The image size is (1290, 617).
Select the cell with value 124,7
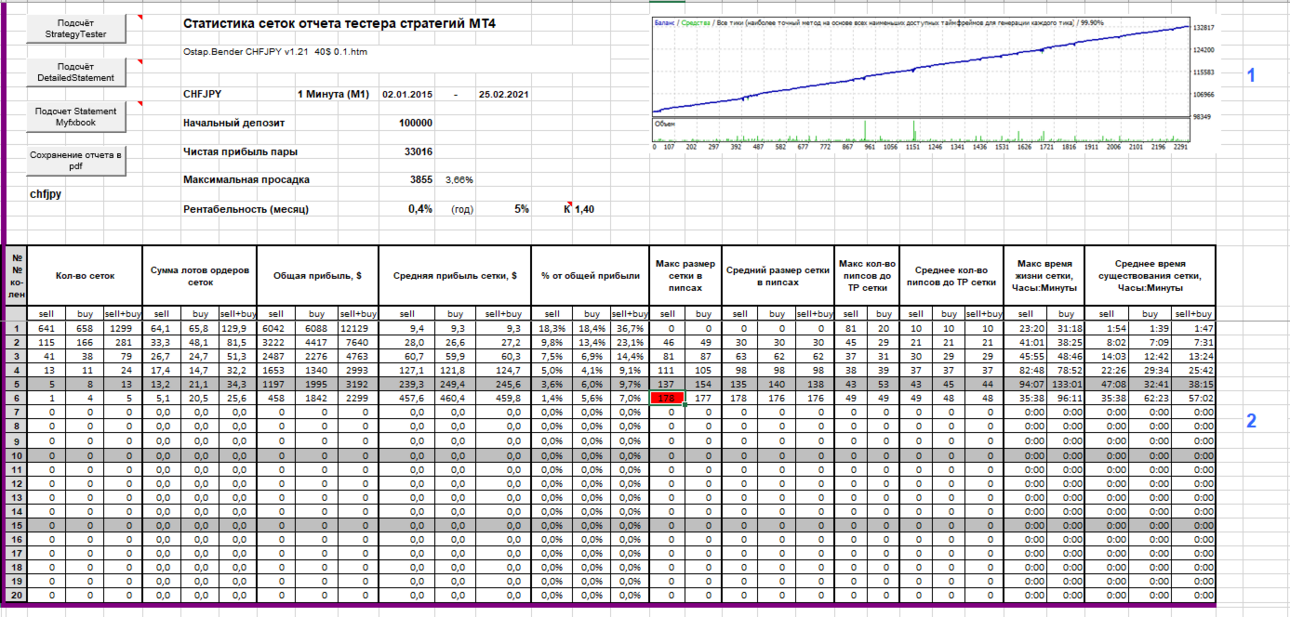[504, 370]
